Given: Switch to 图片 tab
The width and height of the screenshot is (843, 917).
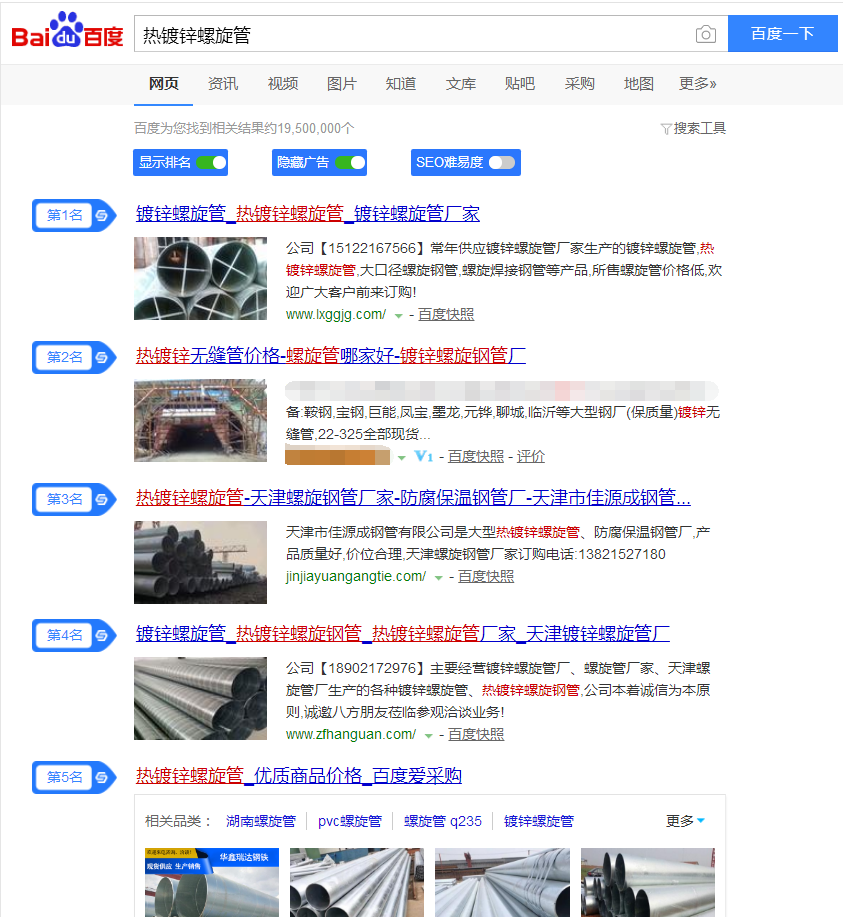Looking at the screenshot, I should pyautogui.click(x=342, y=84).
